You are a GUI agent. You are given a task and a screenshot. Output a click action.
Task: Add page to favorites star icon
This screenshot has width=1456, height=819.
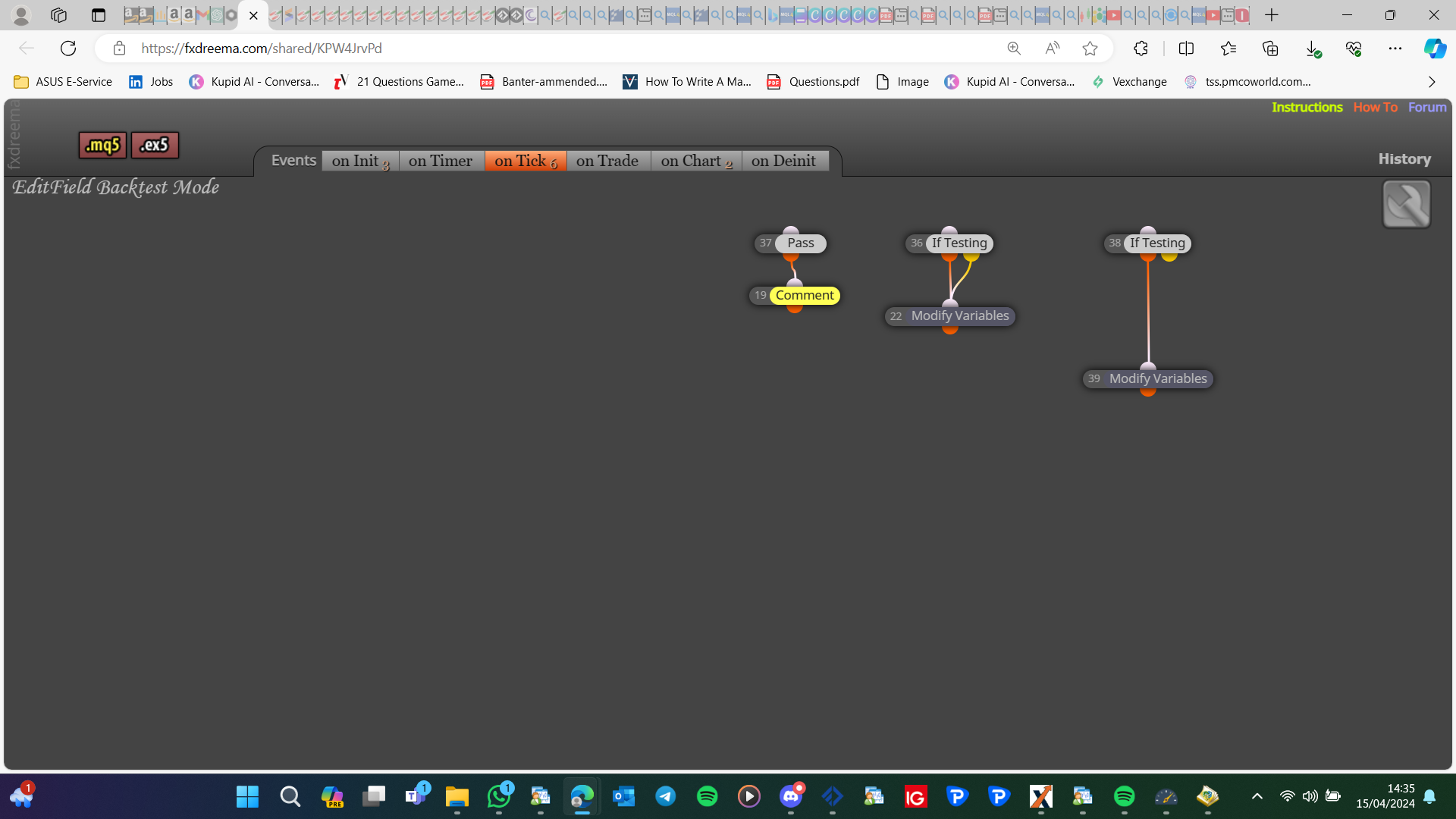pyautogui.click(x=1090, y=49)
